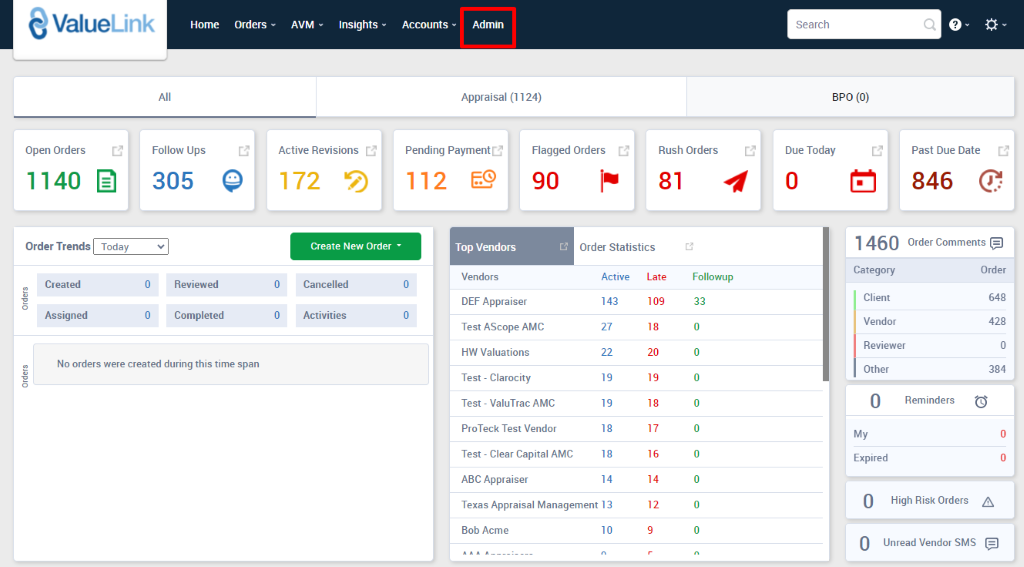Expand the Orders menu dropdown

click(x=255, y=25)
